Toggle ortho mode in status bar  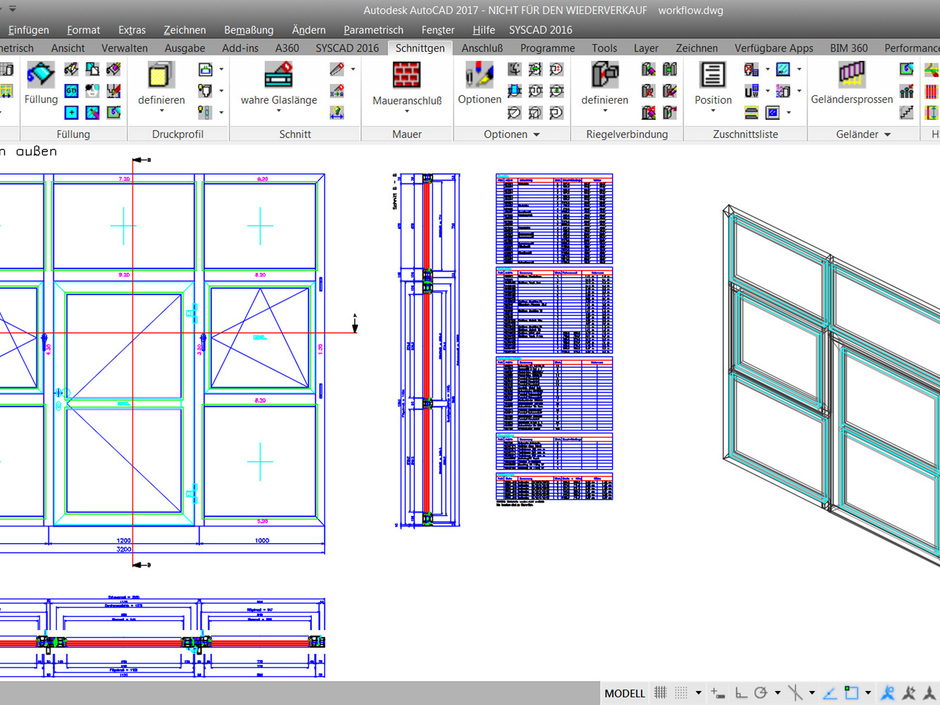[x=741, y=693]
